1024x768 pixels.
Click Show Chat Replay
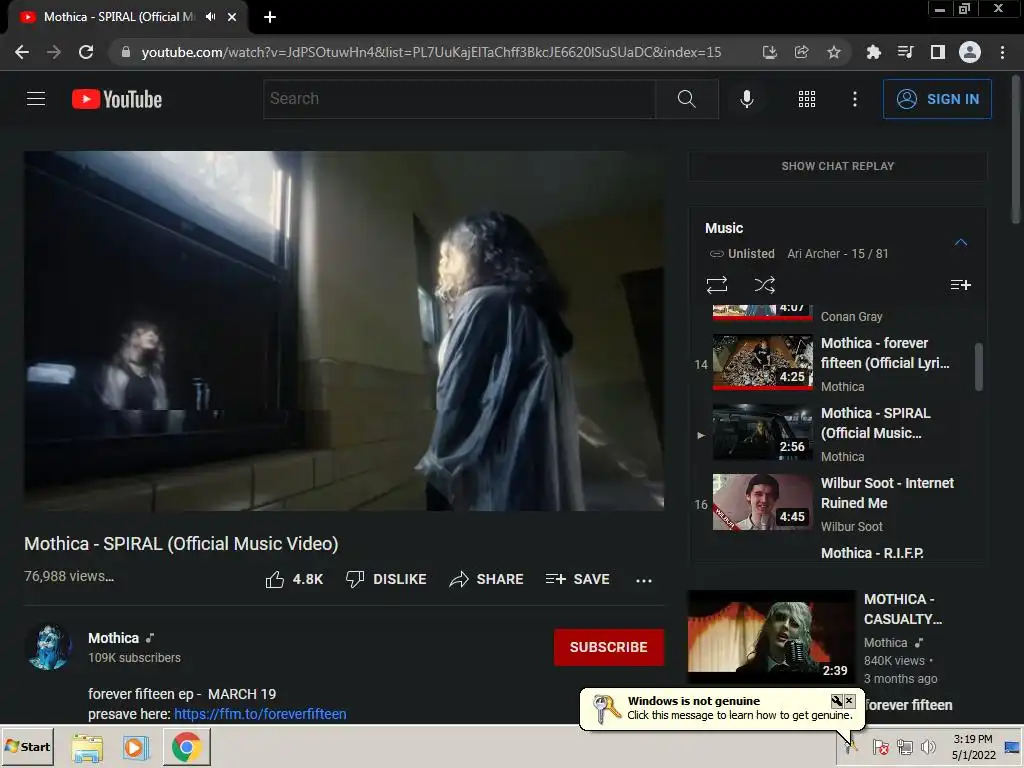[838, 166]
